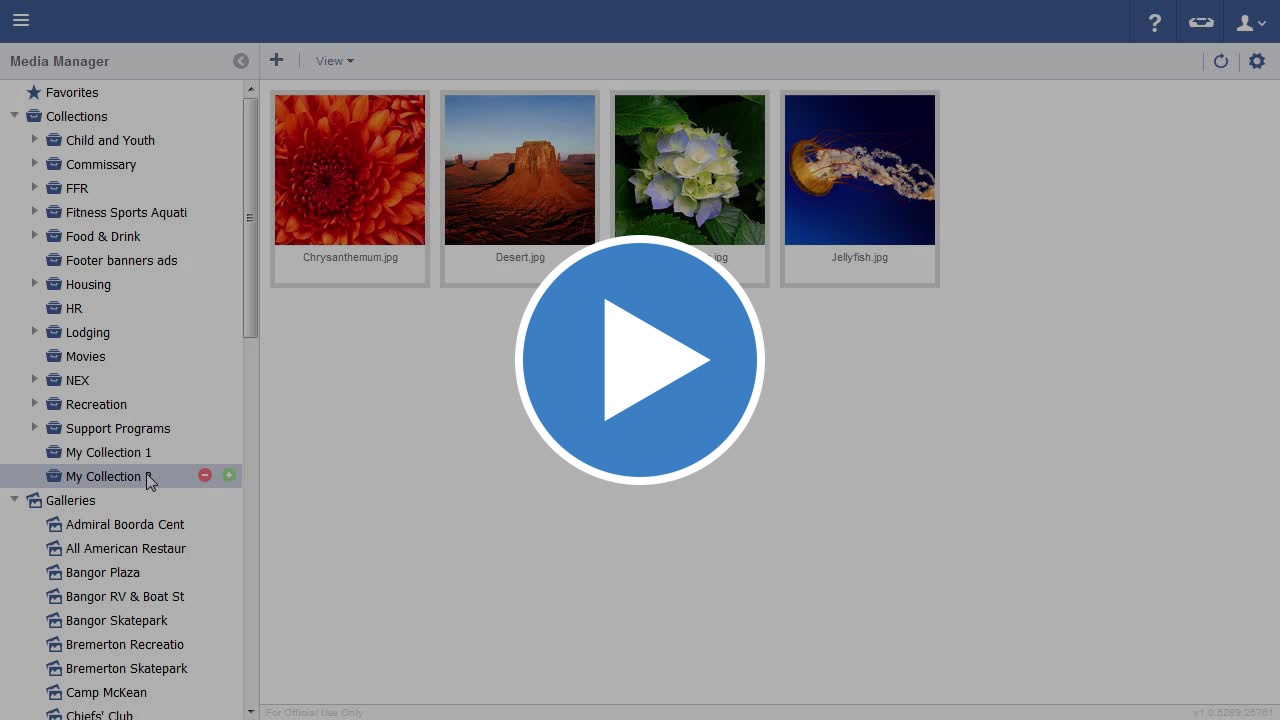The height and width of the screenshot is (720, 1280).
Task: Click the sidebar scroll down arrow
Action: coord(250,712)
